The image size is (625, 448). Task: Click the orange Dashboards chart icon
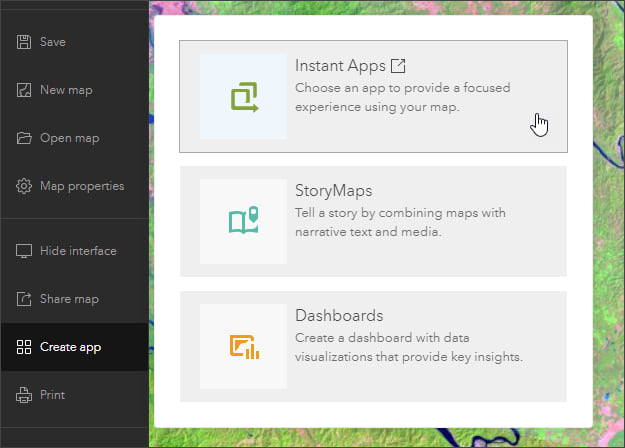click(x=244, y=347)
